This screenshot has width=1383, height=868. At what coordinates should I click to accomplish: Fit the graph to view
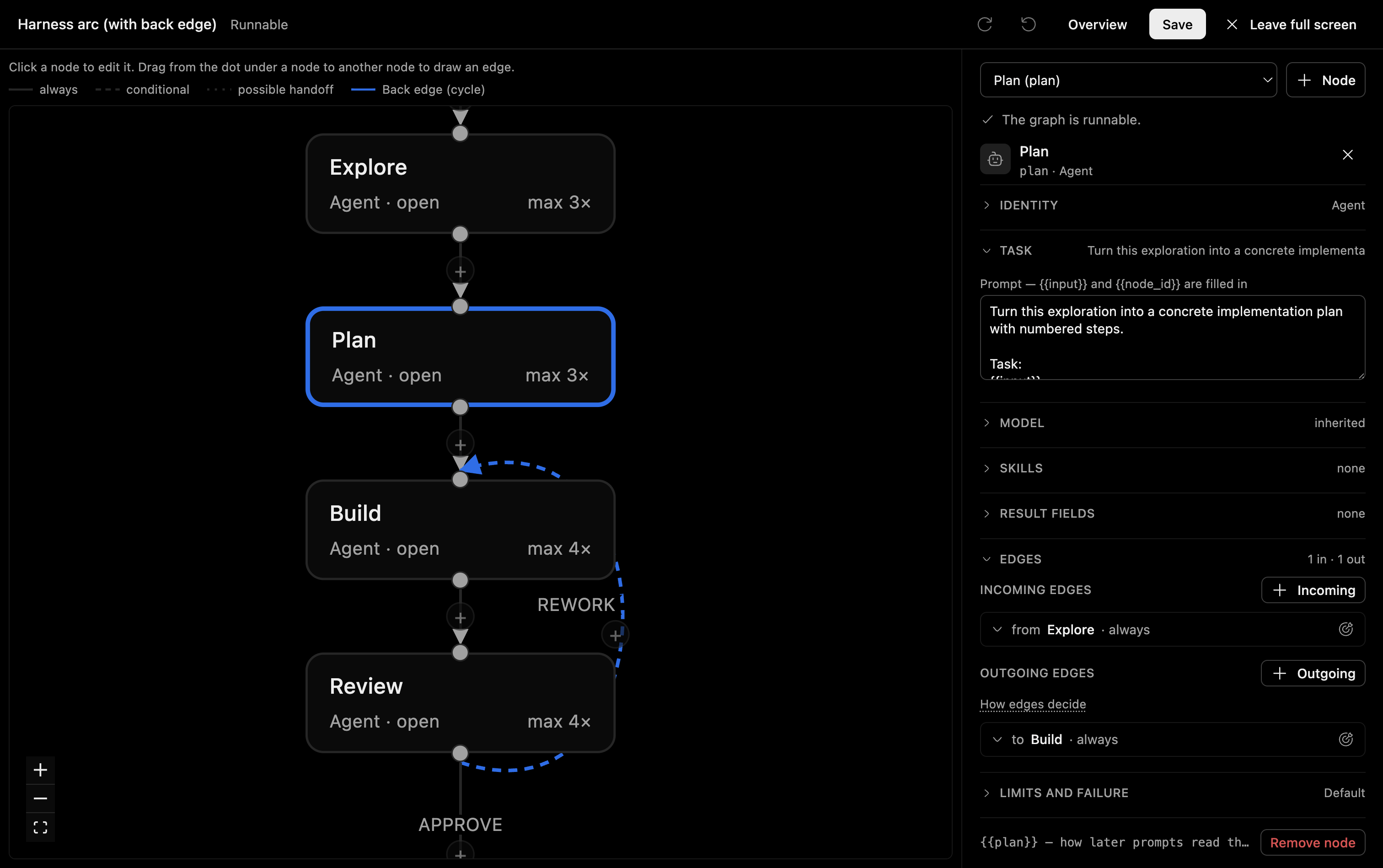40,827
